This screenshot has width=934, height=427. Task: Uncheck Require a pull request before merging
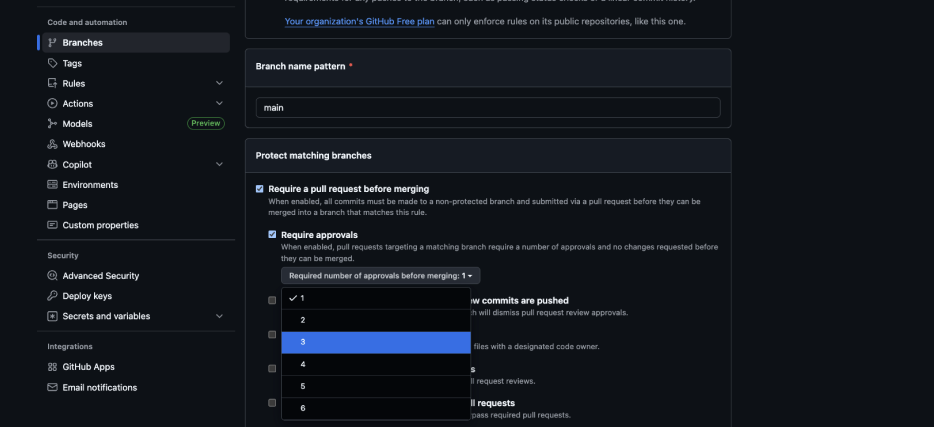pyautogui.click(x=260, y=188)
